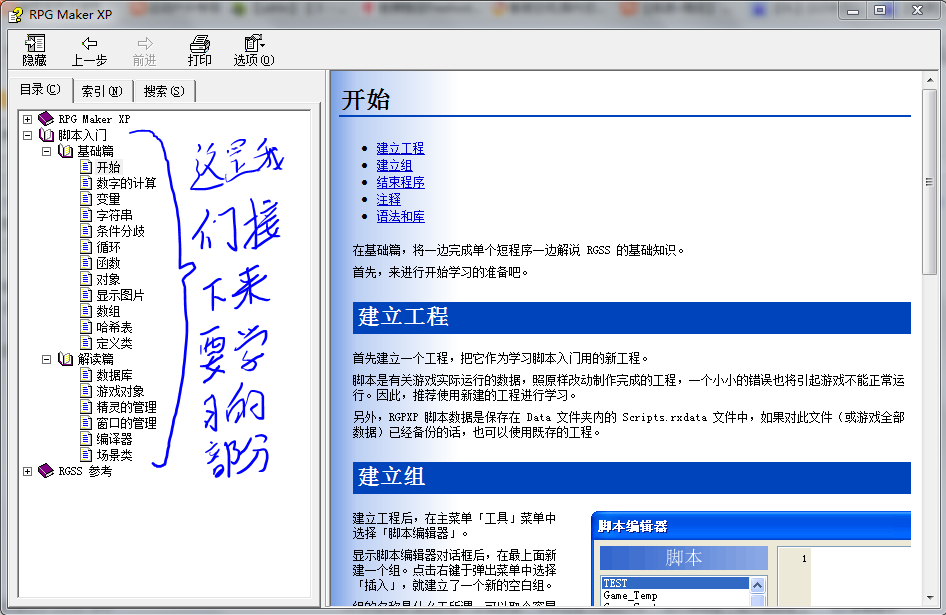This screenshot has width=946, height=615.
Task: Select the 定义类 topic in the tree
Action: 115,343
